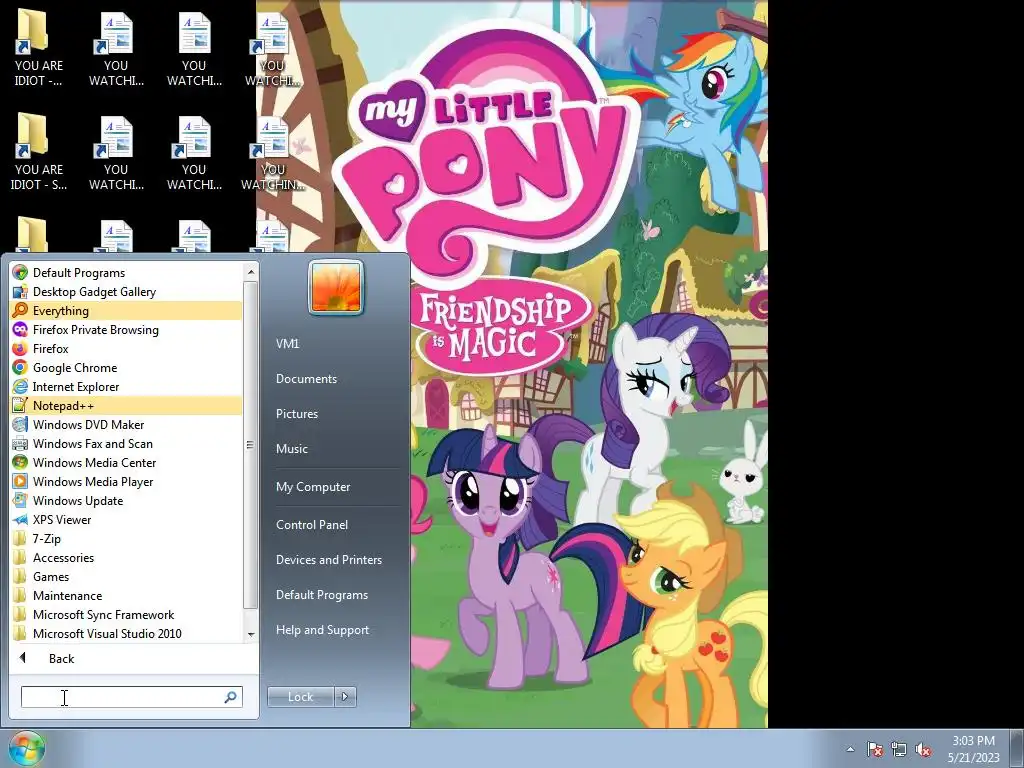Open Documents from Start menu

click(306, 379)
